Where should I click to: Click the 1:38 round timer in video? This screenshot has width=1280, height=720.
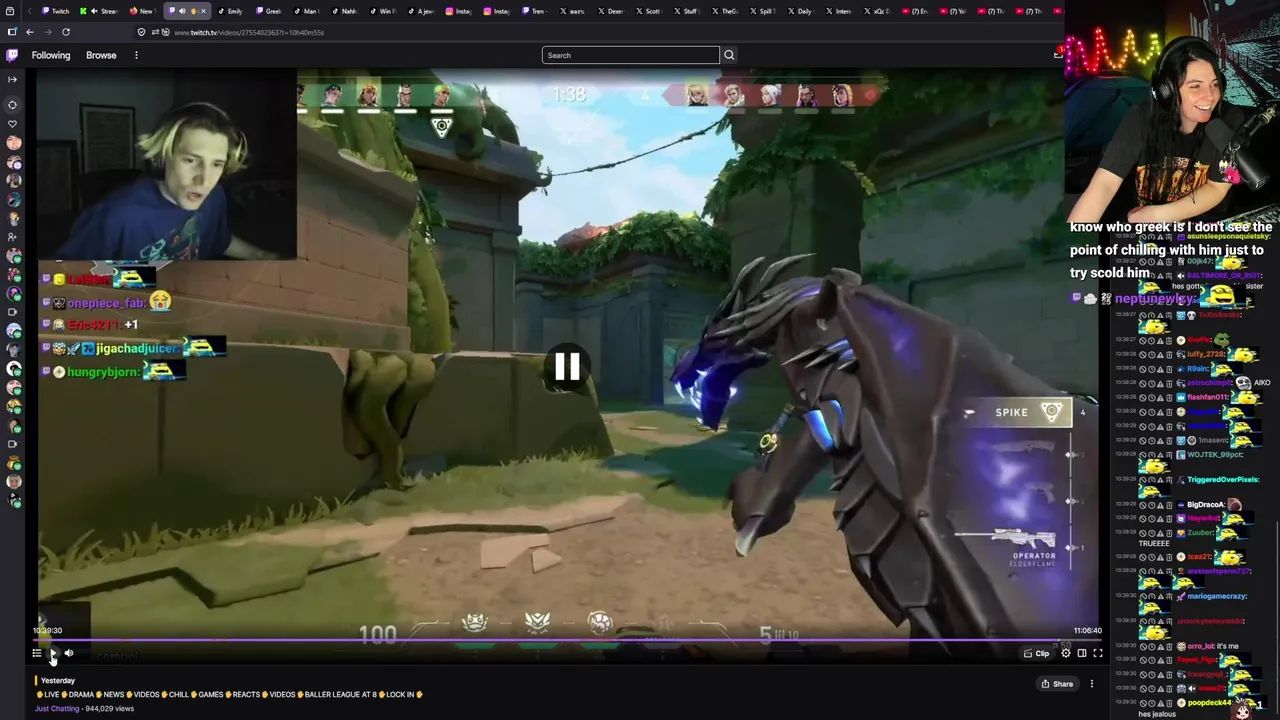point(569,94)
